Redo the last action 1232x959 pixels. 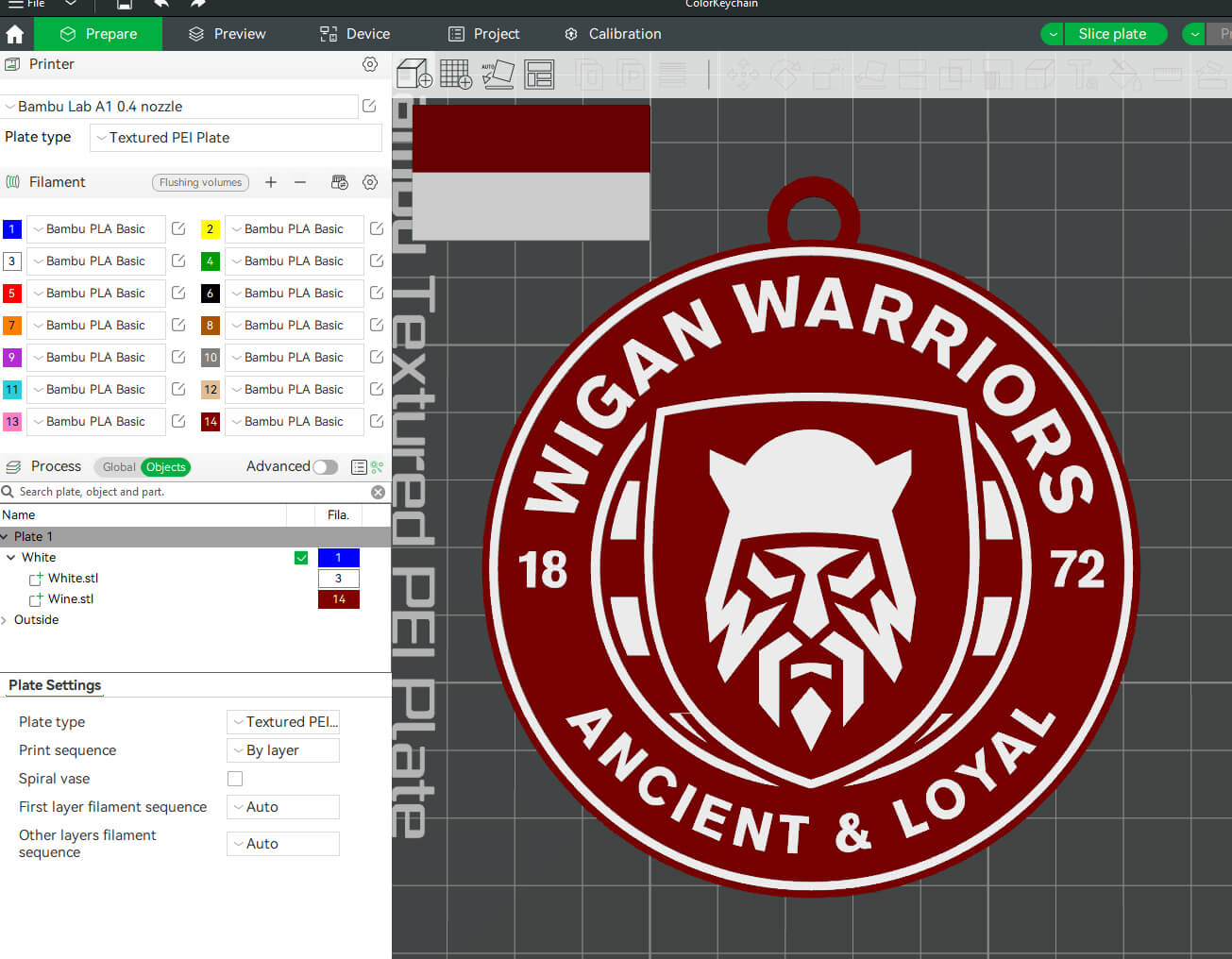(197, 5)
